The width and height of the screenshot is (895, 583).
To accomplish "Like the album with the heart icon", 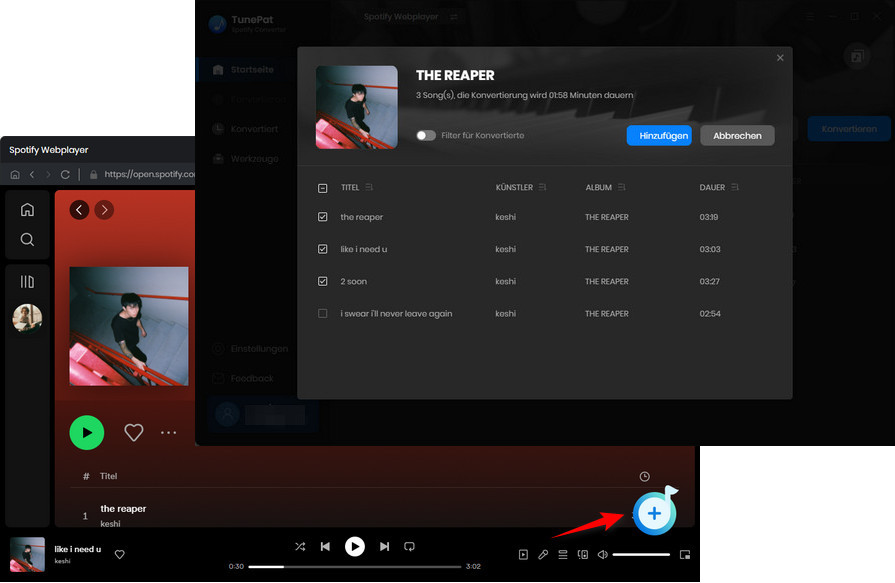I will (134, 432).
